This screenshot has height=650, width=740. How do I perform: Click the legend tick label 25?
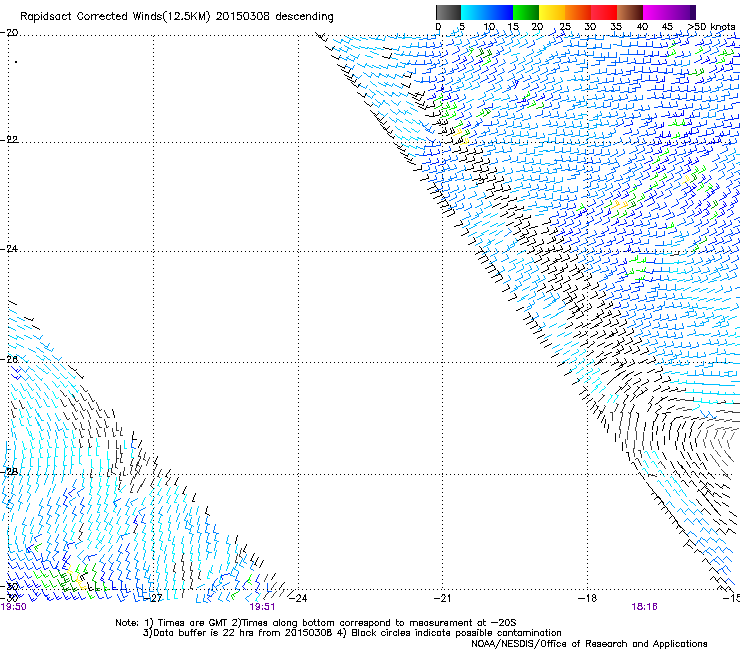click(x=565, y=27)
